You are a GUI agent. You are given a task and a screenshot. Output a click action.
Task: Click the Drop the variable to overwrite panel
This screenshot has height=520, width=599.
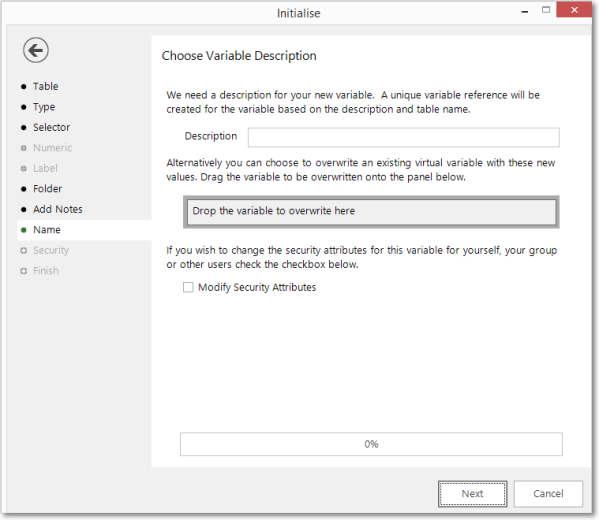click(x=371, y=212)
